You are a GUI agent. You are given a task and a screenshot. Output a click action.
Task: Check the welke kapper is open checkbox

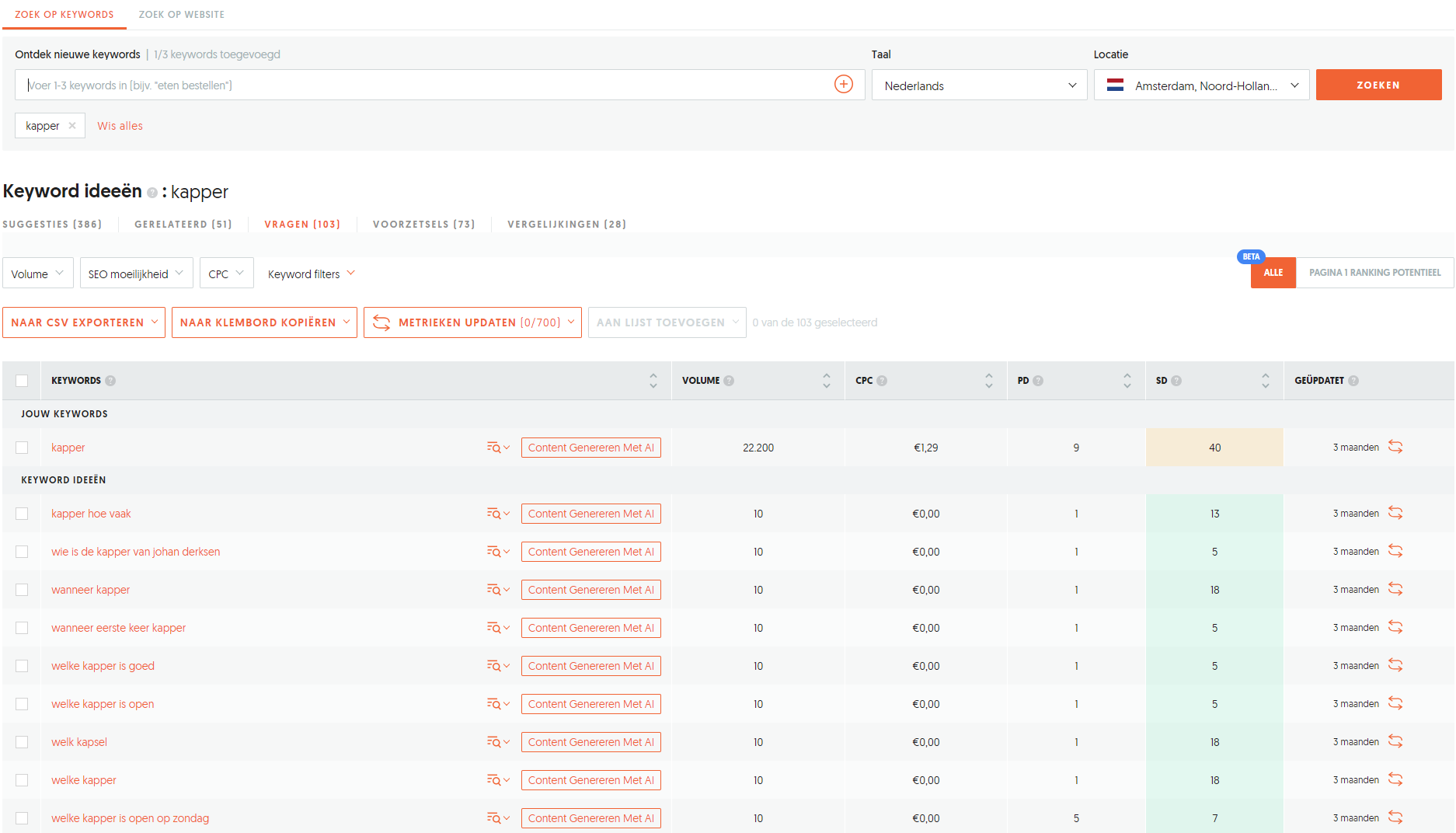(22, 704)
